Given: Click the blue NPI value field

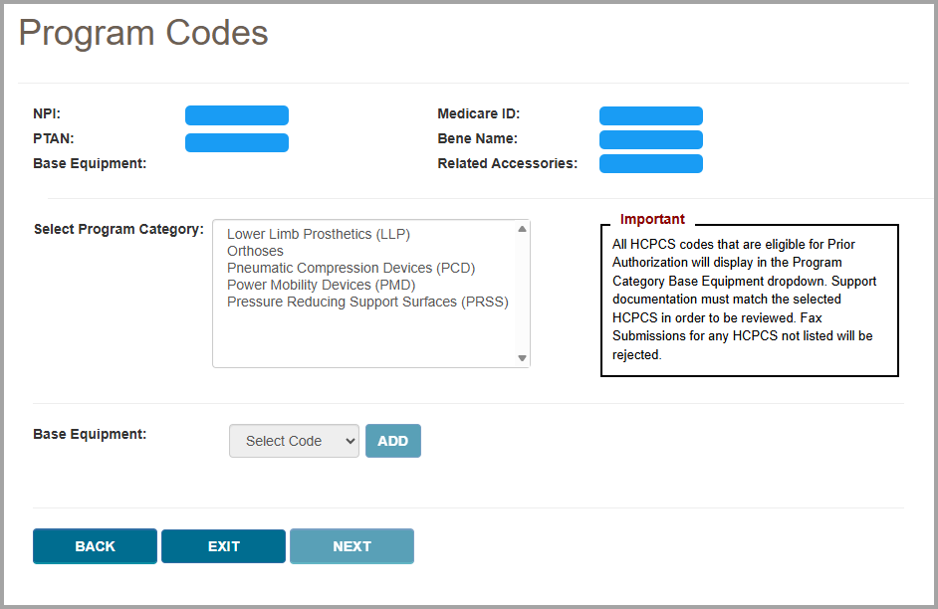Looking at the screenshot, I should 237,115.
